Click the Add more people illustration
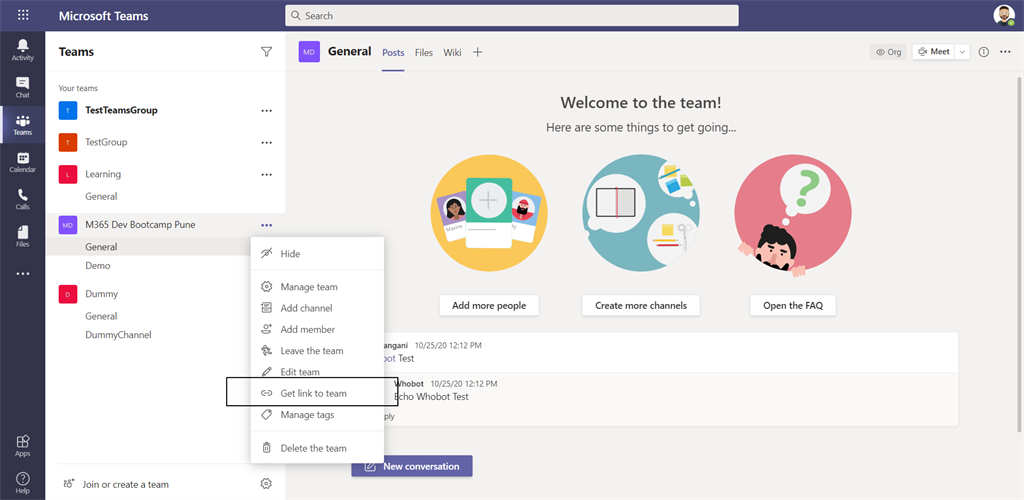 [x=489, y=213]
